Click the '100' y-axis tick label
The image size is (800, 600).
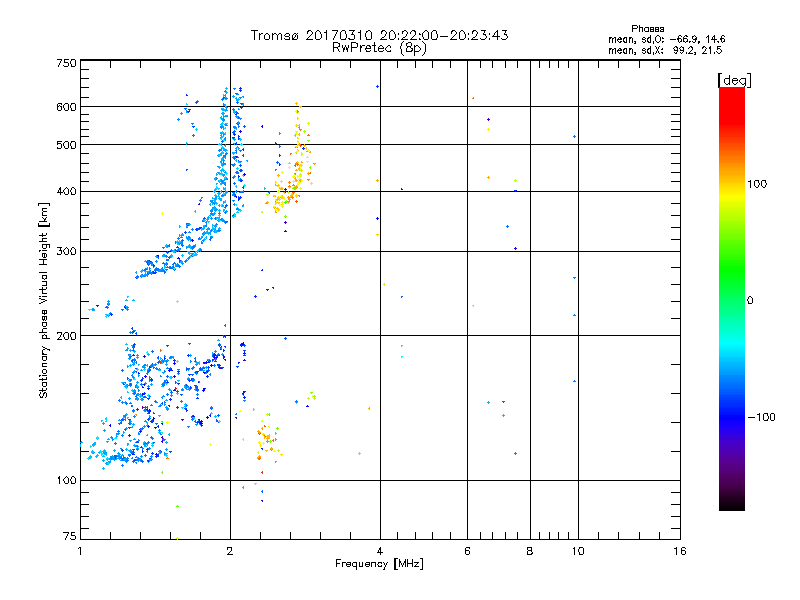[x=66, y=480]
